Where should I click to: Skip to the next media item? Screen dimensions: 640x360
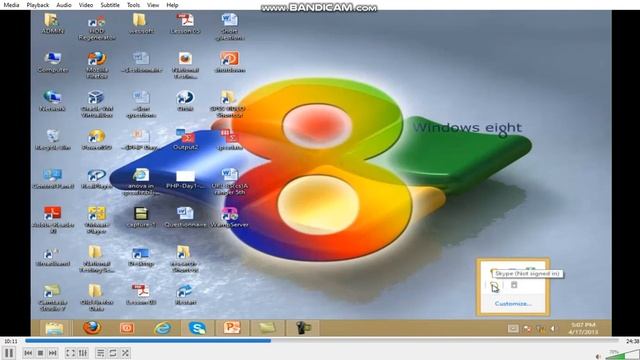(x=53, y=353)
